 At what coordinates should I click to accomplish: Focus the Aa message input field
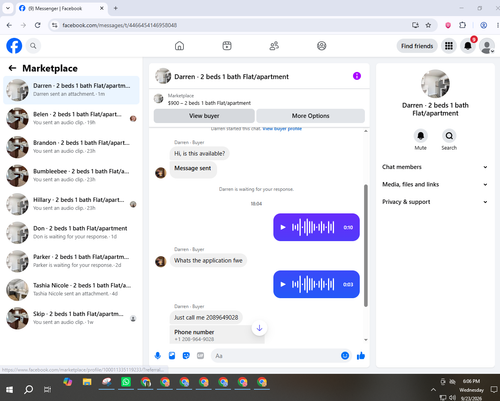pyautogui.click(x=276, y=356)
